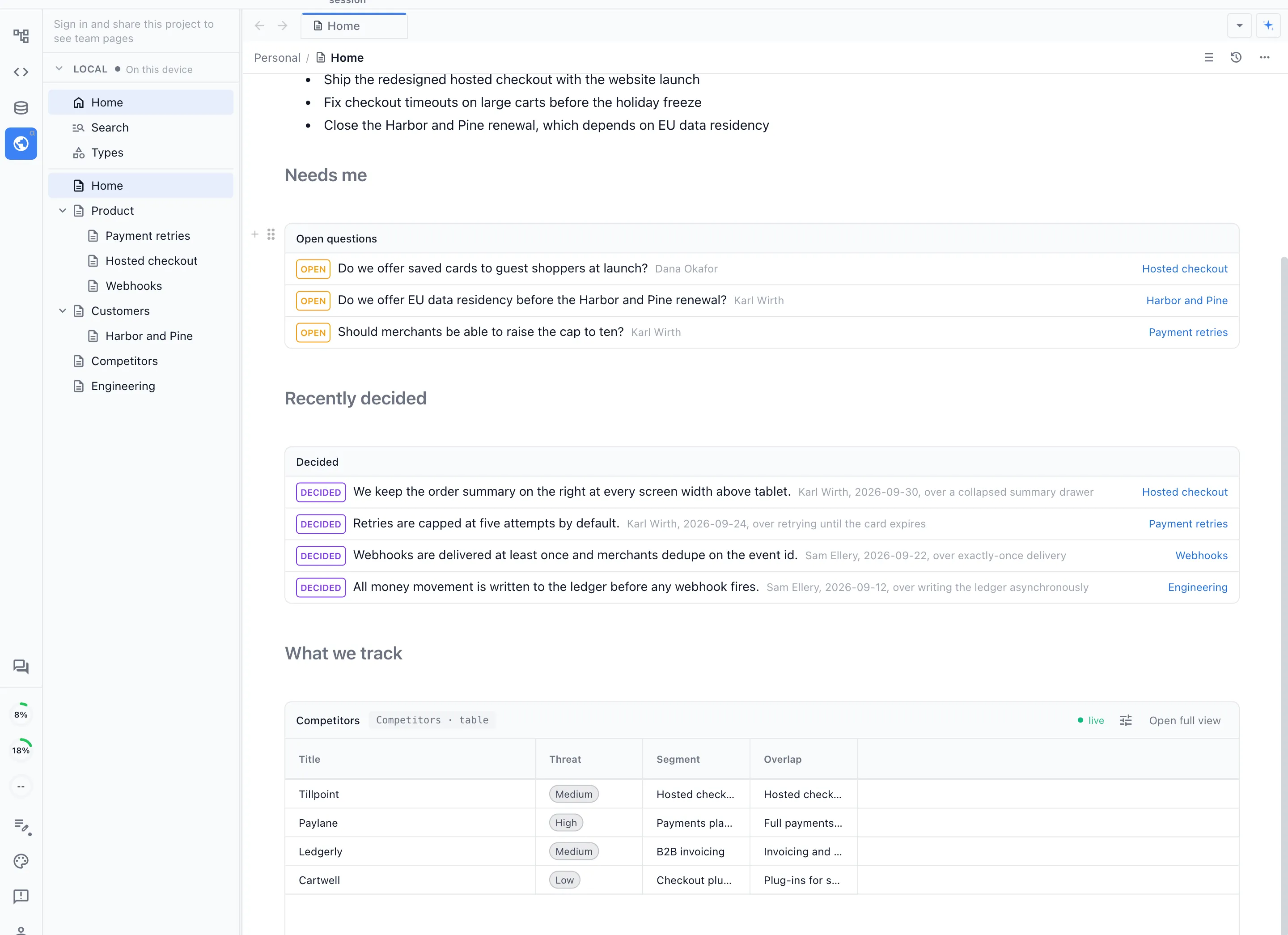
Task: Collapse the LOCAL section chevron
Action: [x=59, y=69]
